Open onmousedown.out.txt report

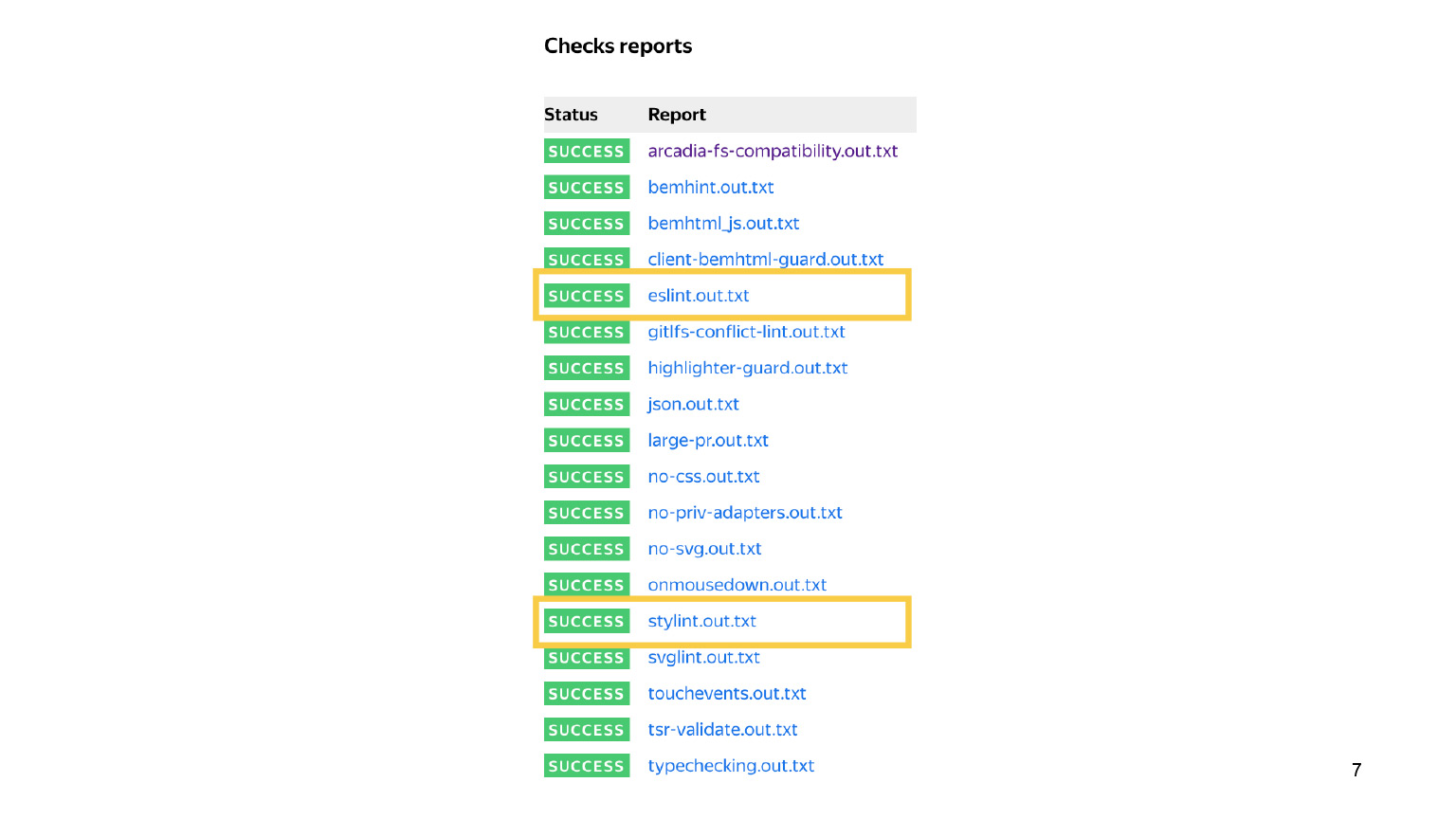coord(737,586)
